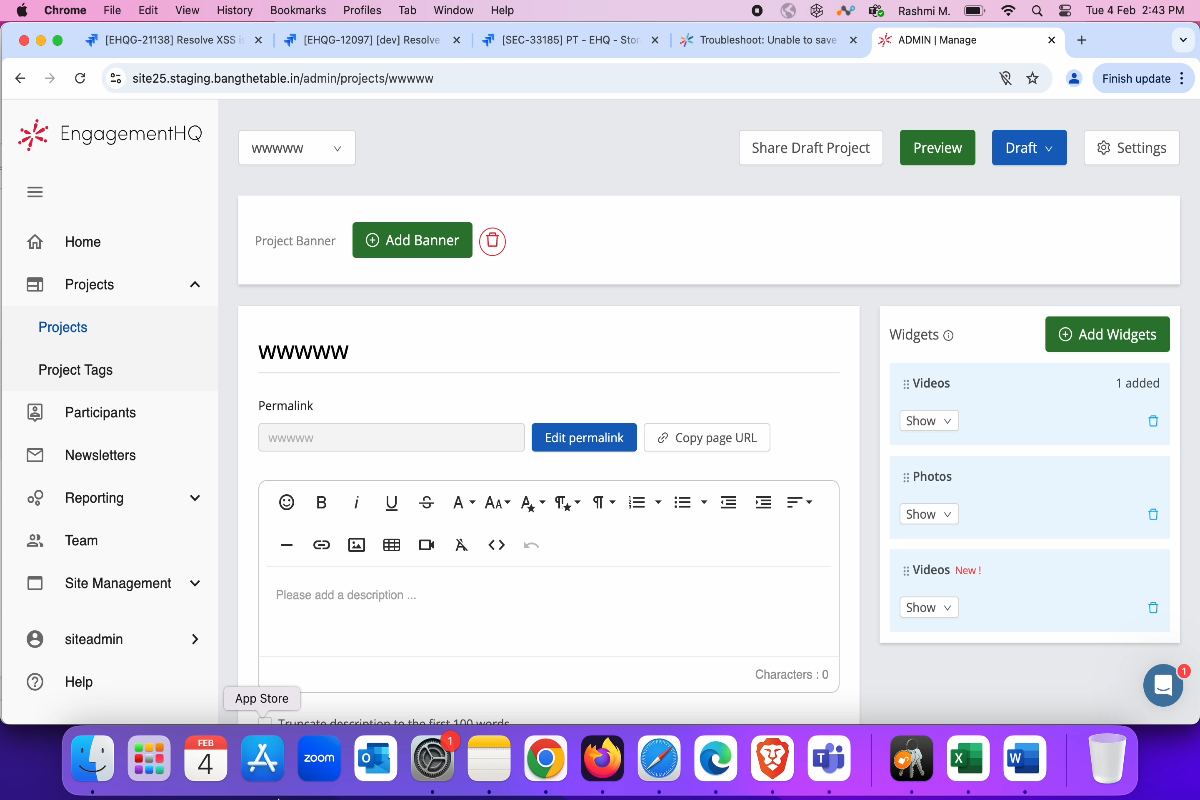Insert horizontal line in description
1200x800 pixels.
[287, 545]
